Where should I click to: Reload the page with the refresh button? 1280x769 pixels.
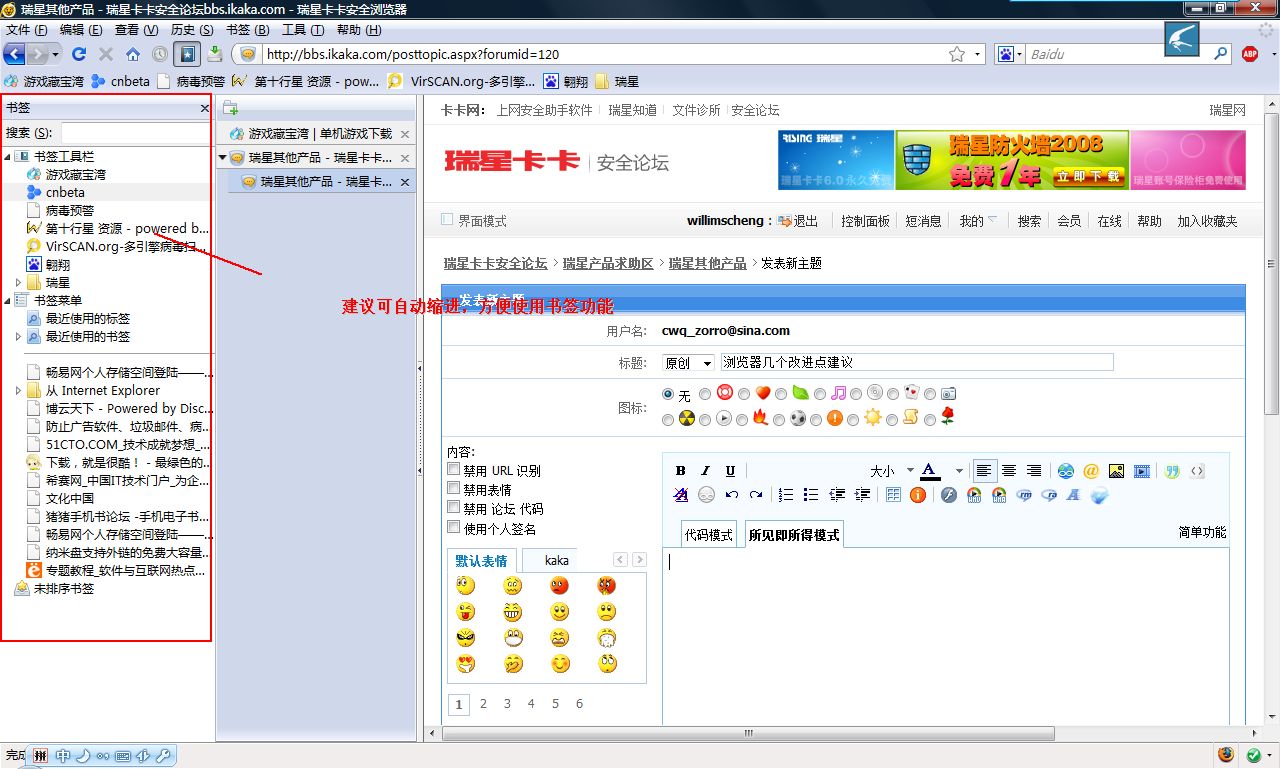(79, 54)
